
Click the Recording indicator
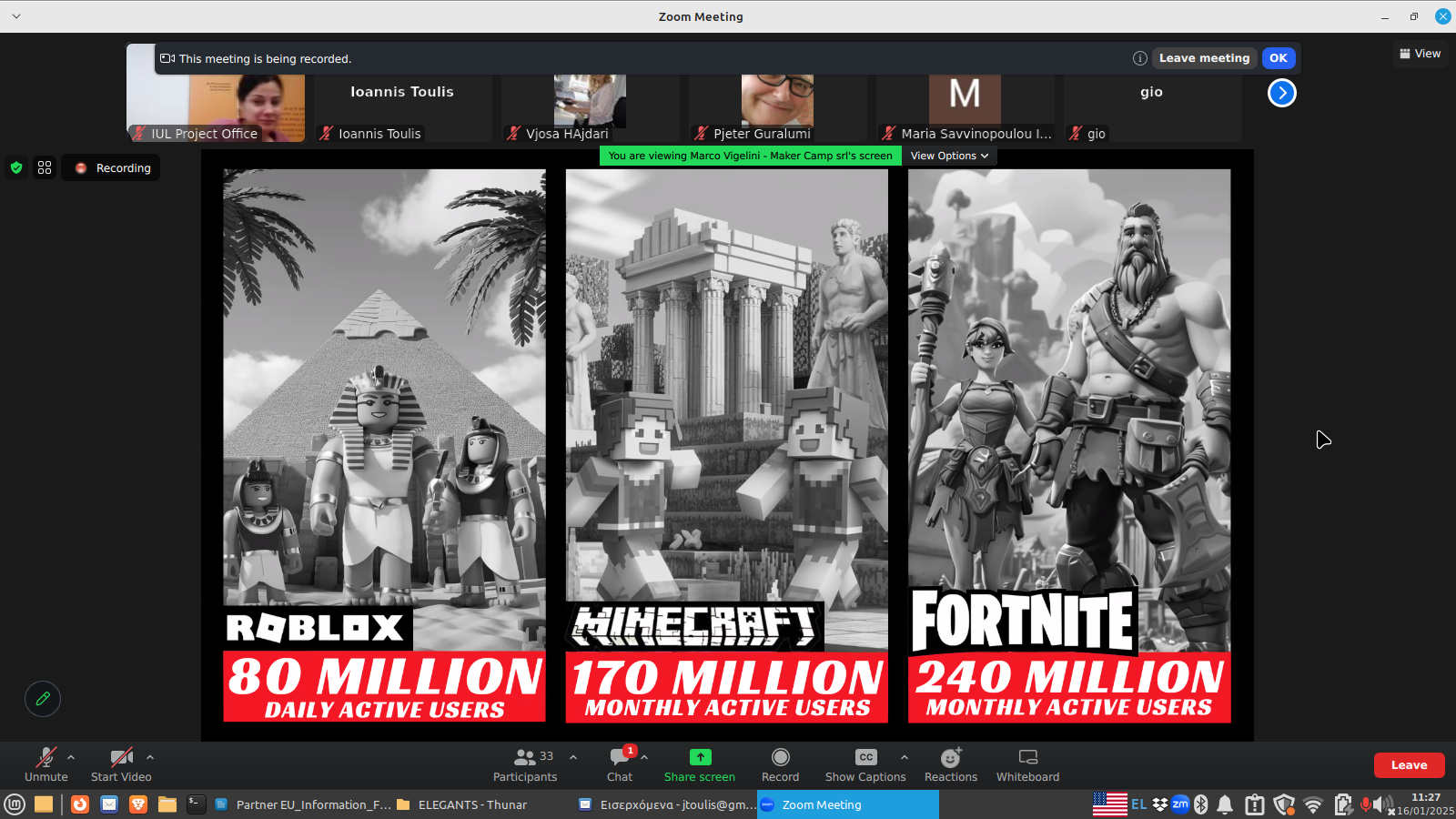tap(111, 168)
